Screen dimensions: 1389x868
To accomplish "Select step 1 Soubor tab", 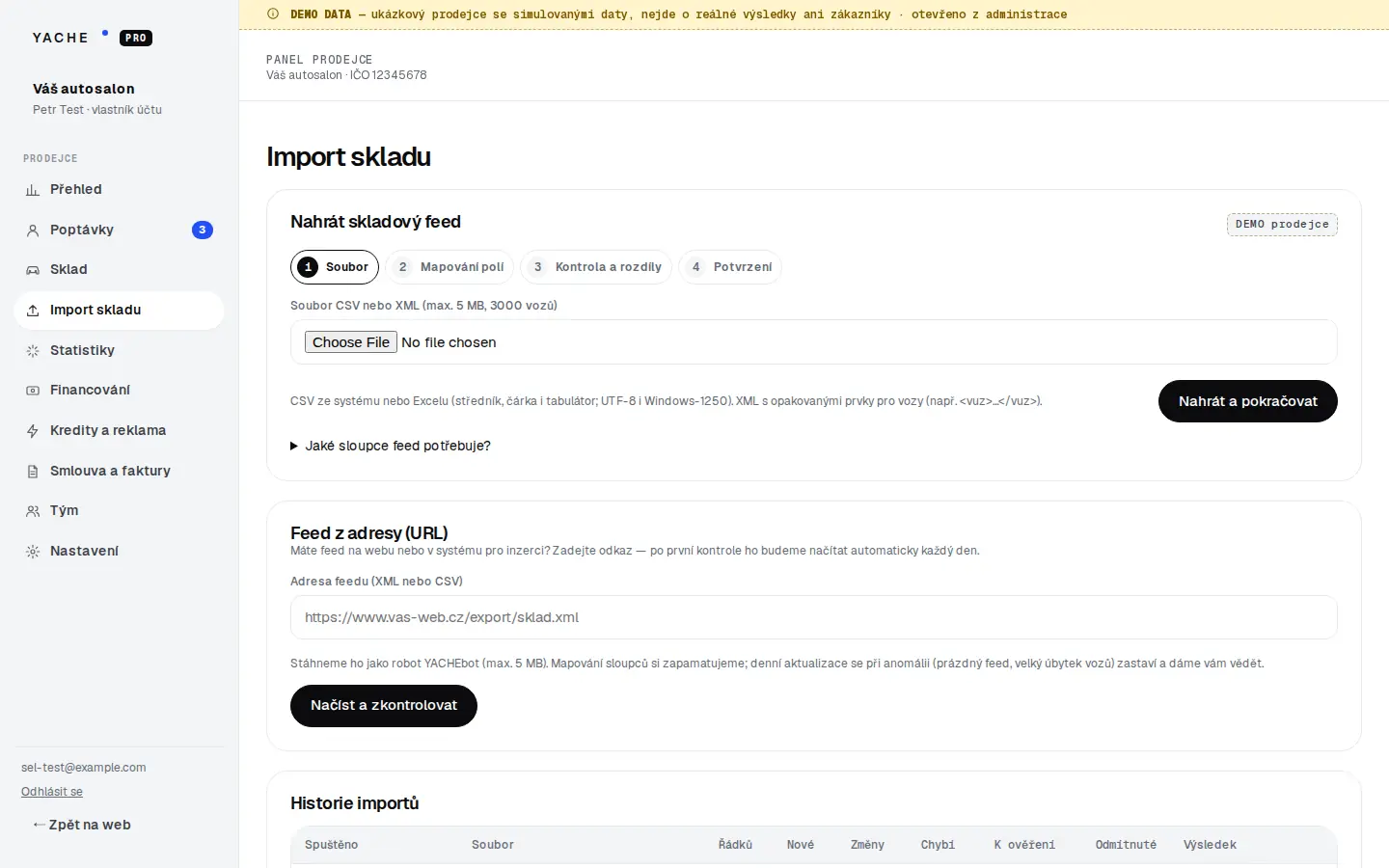I will pyautogui.click(x=334, y=267).
